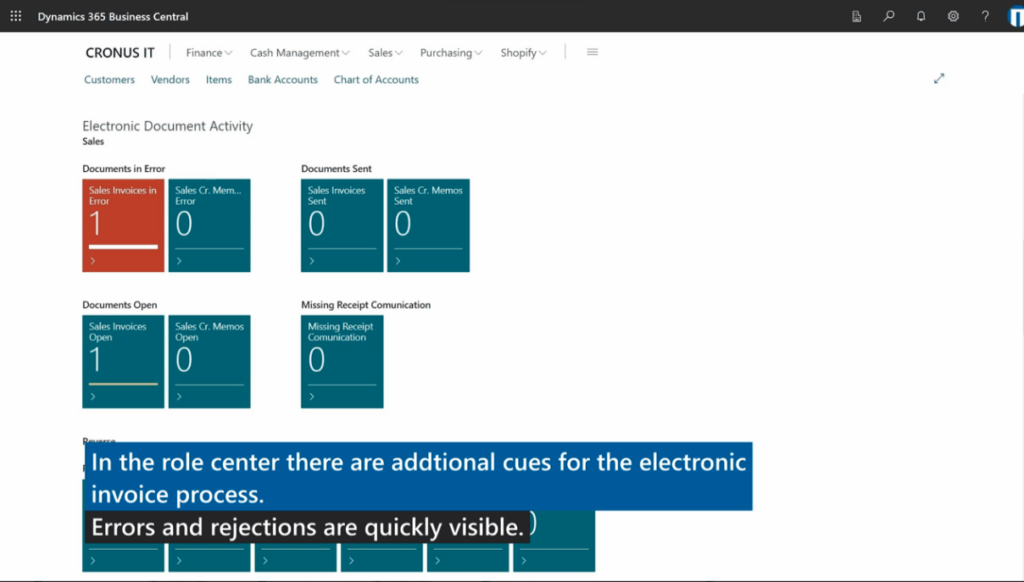Click the search magnifier icon
Image resolution: width=1024 pixels, height=582 pixels.
pyautogui.click(x=889, y=16)
